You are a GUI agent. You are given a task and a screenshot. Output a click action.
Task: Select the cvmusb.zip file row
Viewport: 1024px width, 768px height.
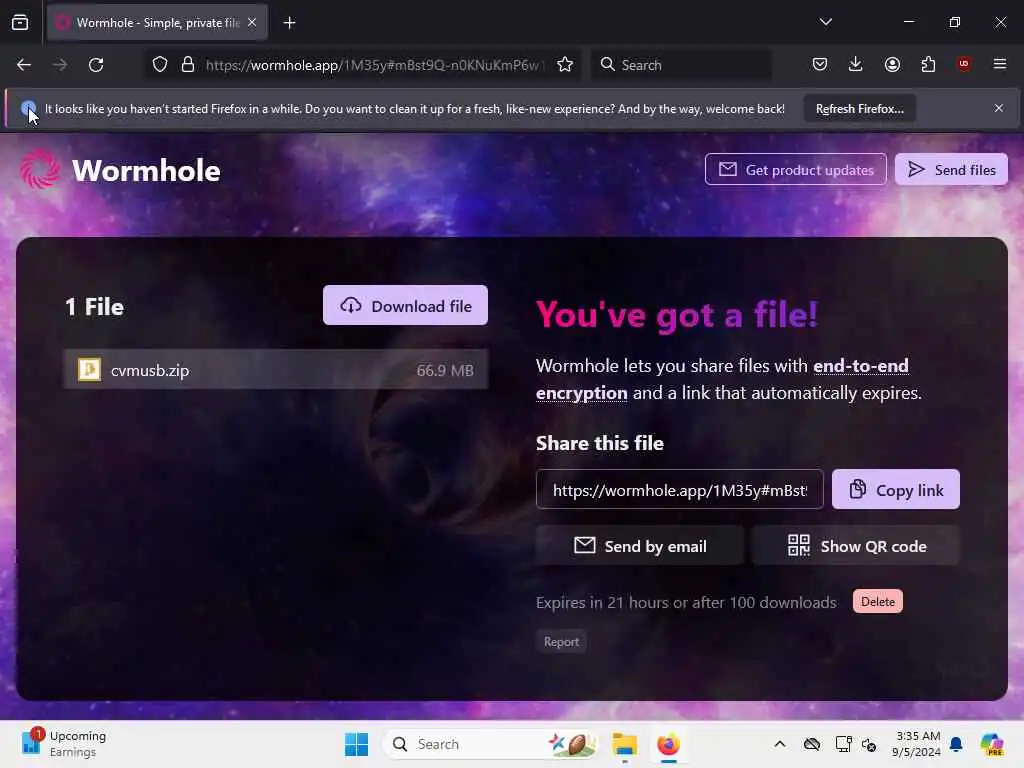(275, 370)
